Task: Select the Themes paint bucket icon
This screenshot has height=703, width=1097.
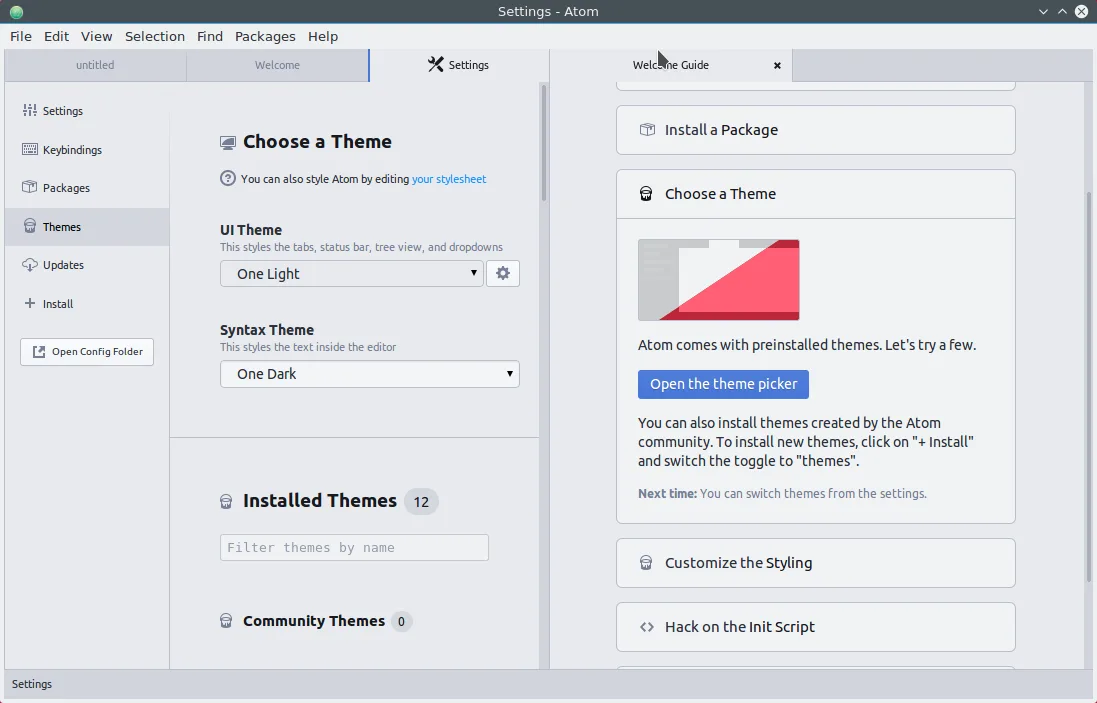Action: (x=29, y=226)
